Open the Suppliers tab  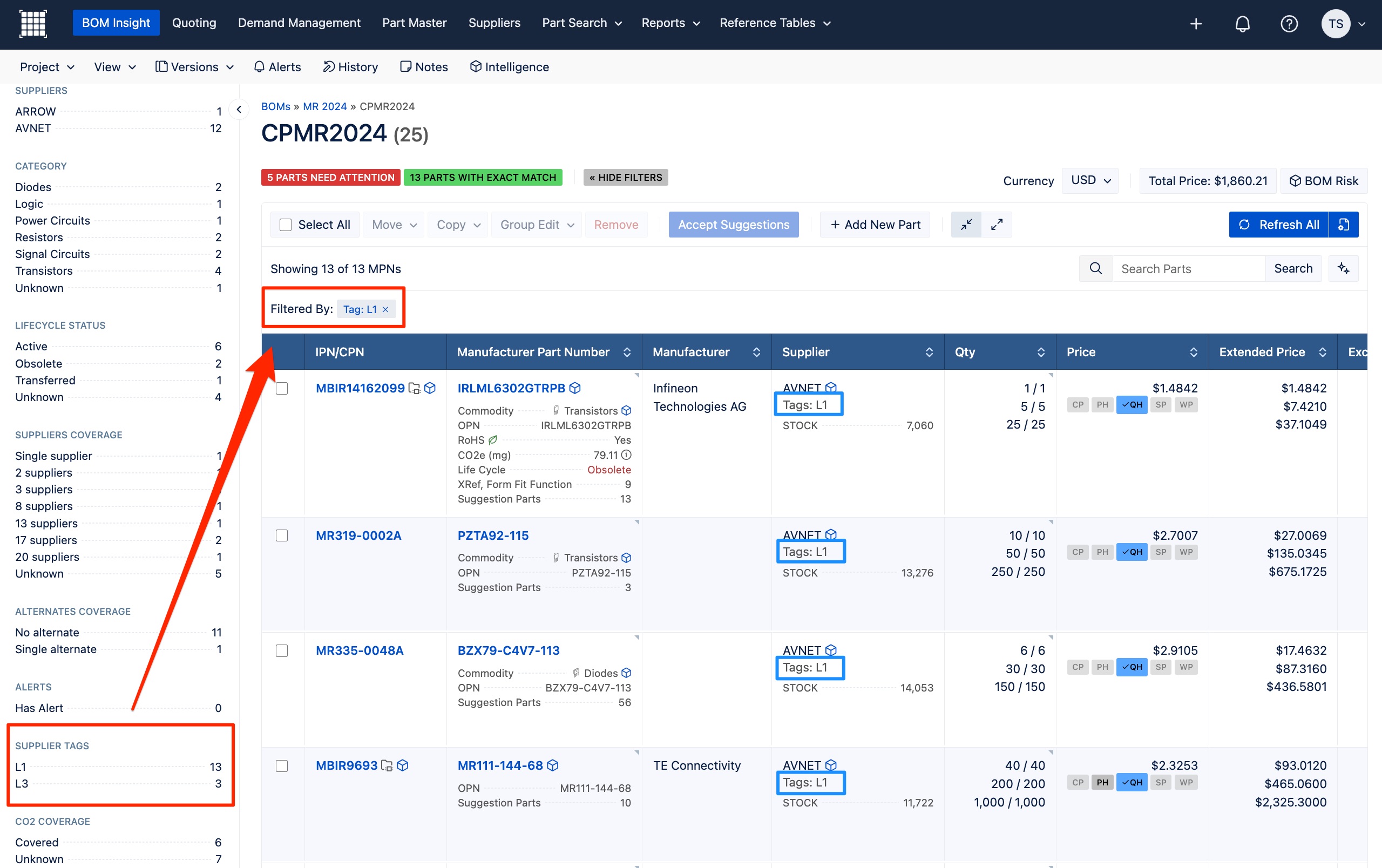[x=494, y=23]
